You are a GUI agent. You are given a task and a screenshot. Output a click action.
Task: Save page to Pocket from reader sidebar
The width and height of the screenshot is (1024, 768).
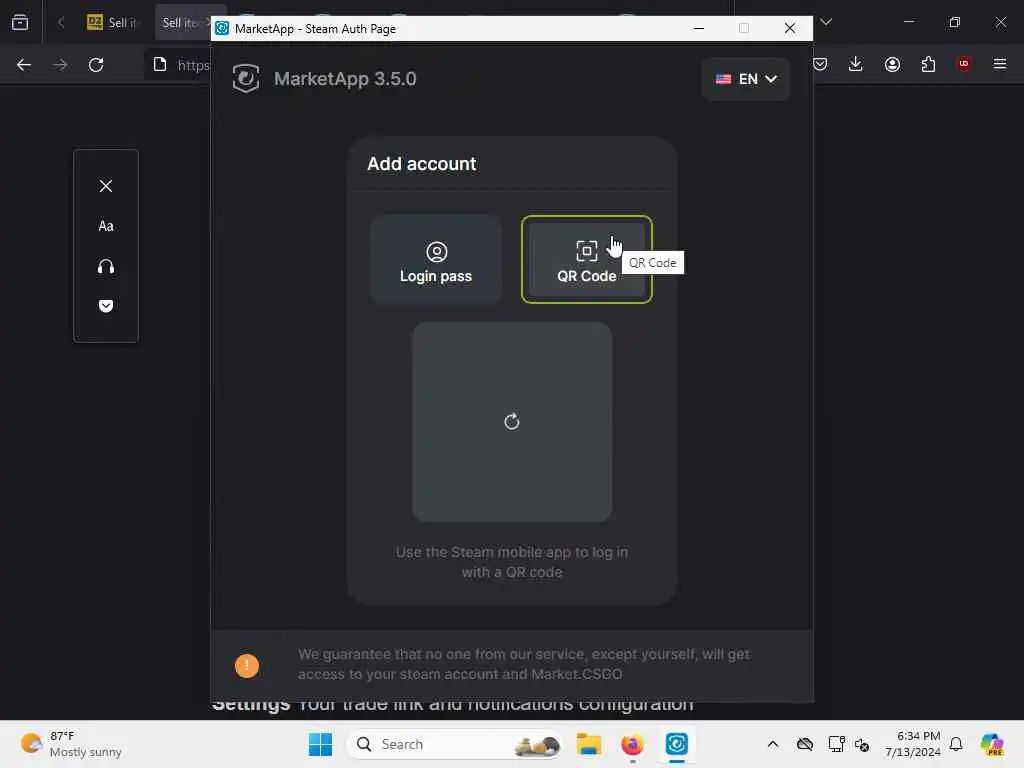point(106,306)
